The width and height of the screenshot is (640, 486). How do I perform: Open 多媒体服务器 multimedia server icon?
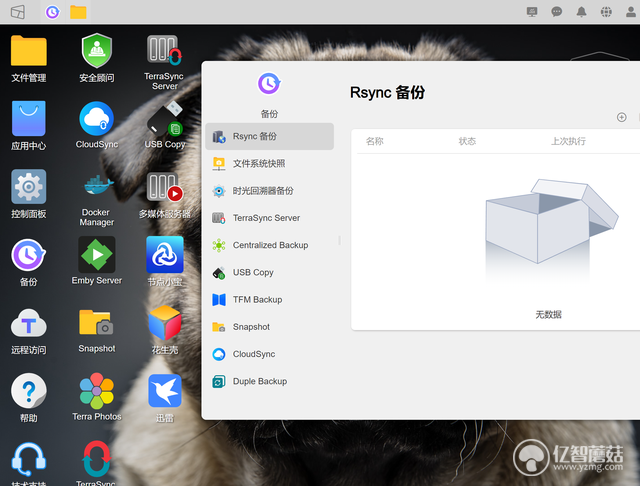point(164,186)
